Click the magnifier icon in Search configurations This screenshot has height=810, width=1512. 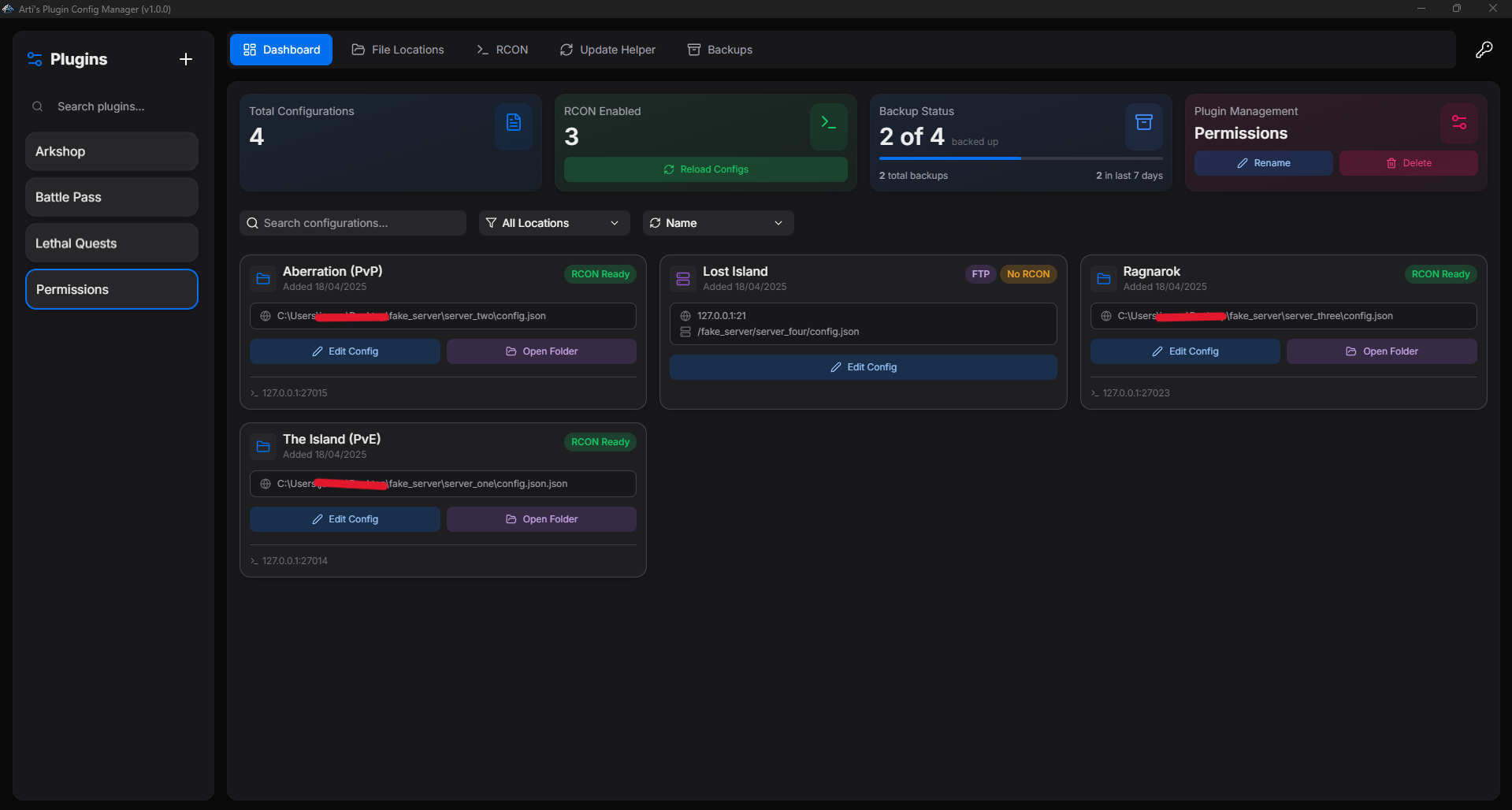tap(253, 223)
